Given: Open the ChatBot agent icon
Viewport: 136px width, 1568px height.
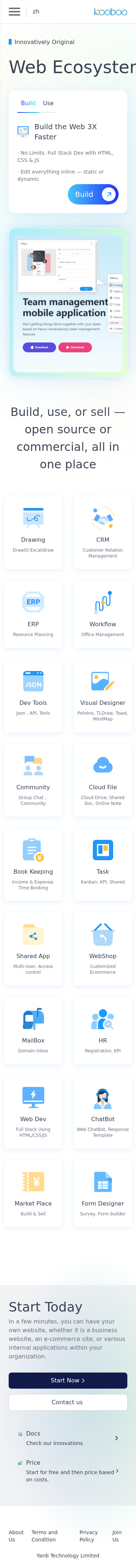Looking at the screenshot, I should click(x=103, y=1097).
